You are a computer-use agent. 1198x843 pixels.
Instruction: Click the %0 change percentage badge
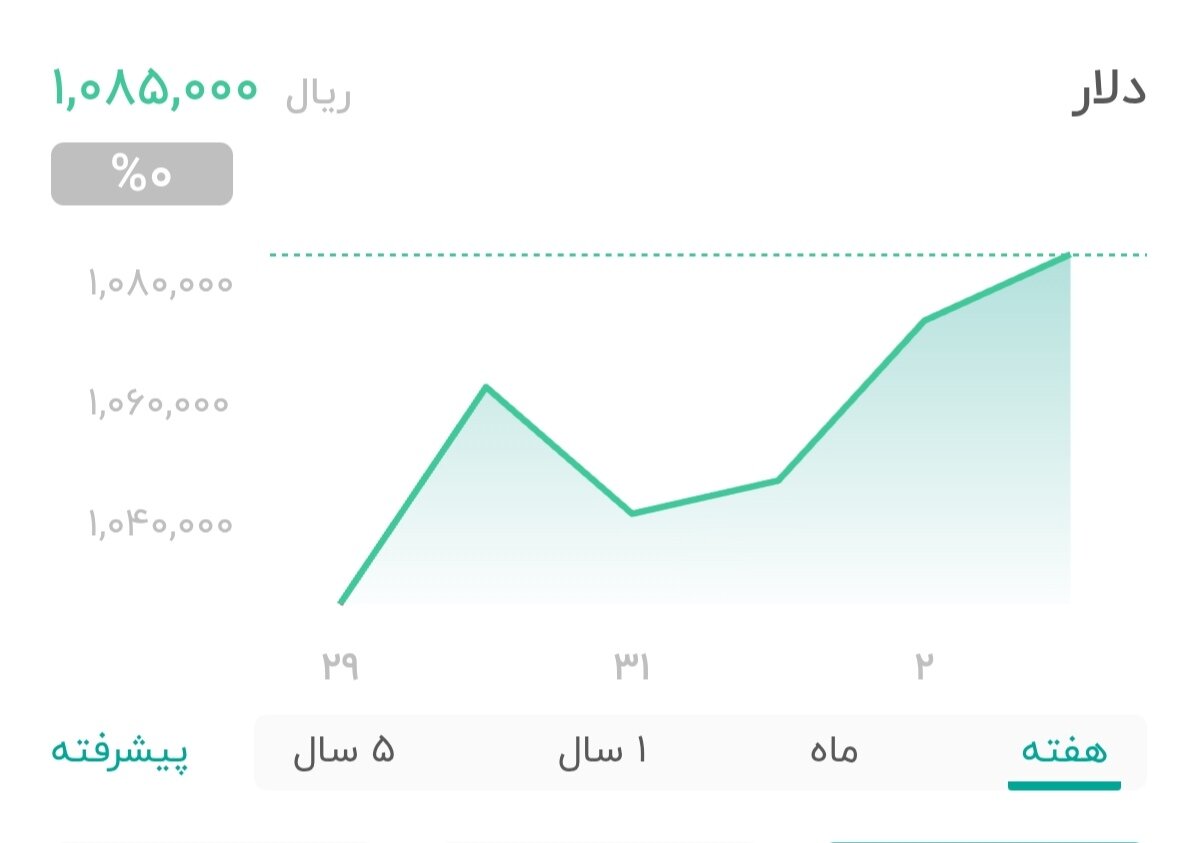pyautogui.click(x=141, y=173)
